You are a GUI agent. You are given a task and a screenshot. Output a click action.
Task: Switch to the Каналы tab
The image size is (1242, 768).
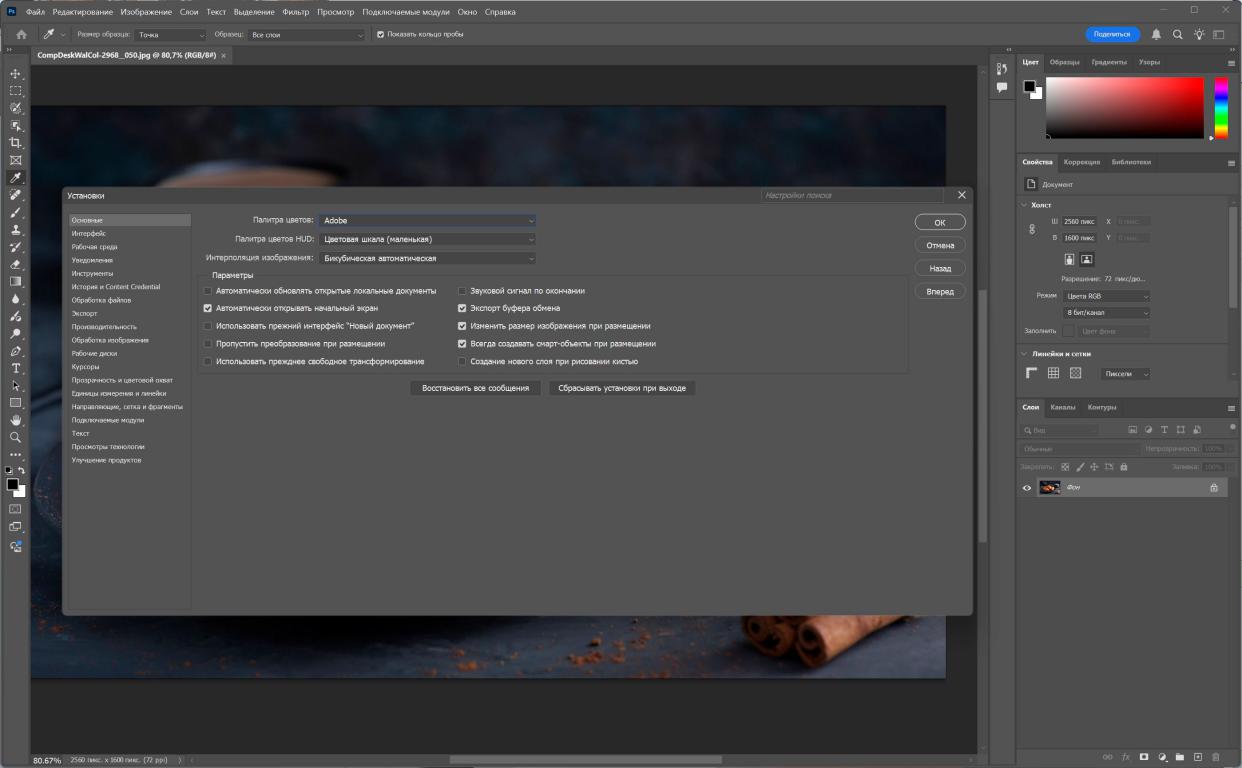(1062, 408)
